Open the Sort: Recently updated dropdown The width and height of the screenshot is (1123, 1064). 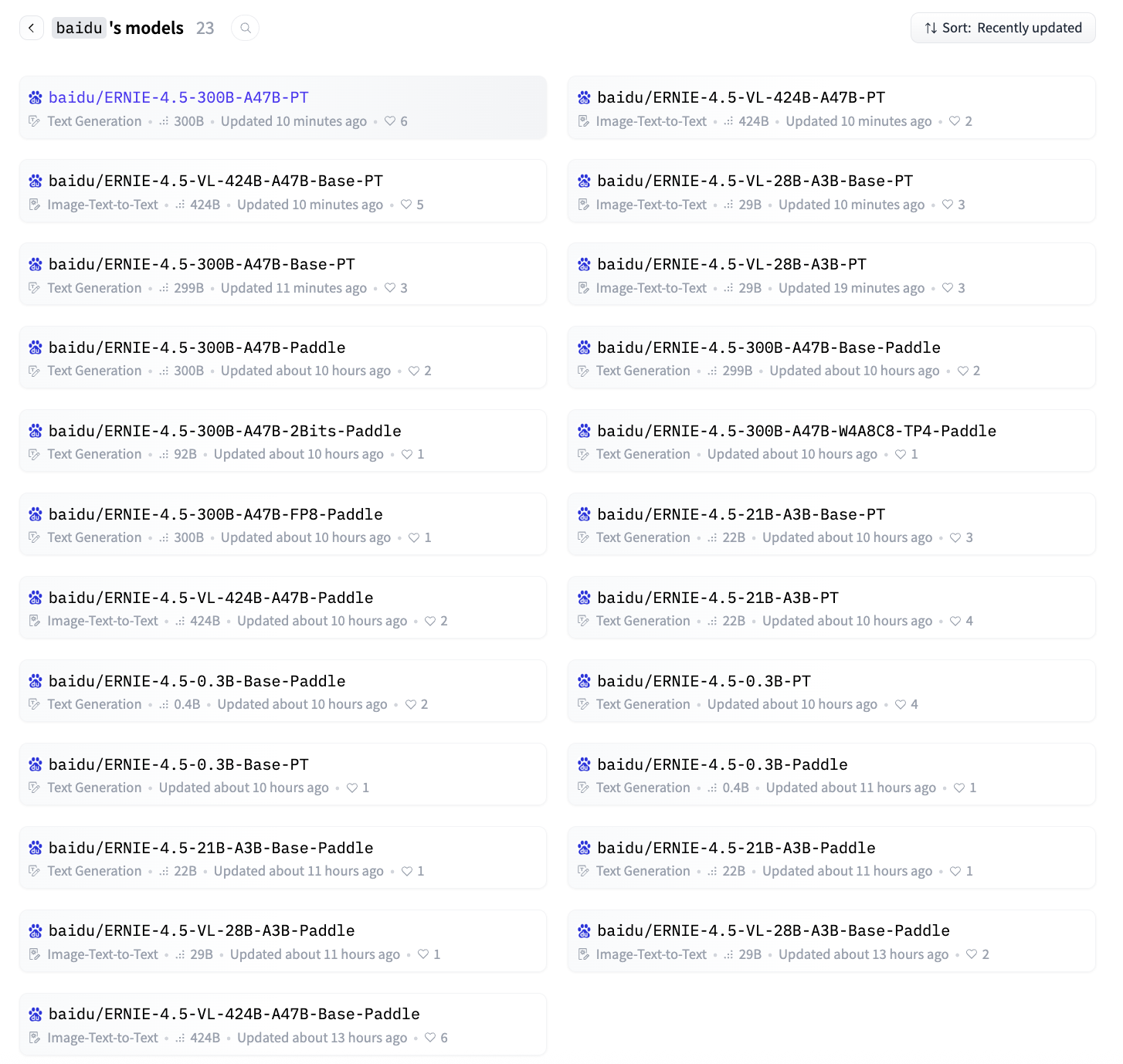point(1003,29)
